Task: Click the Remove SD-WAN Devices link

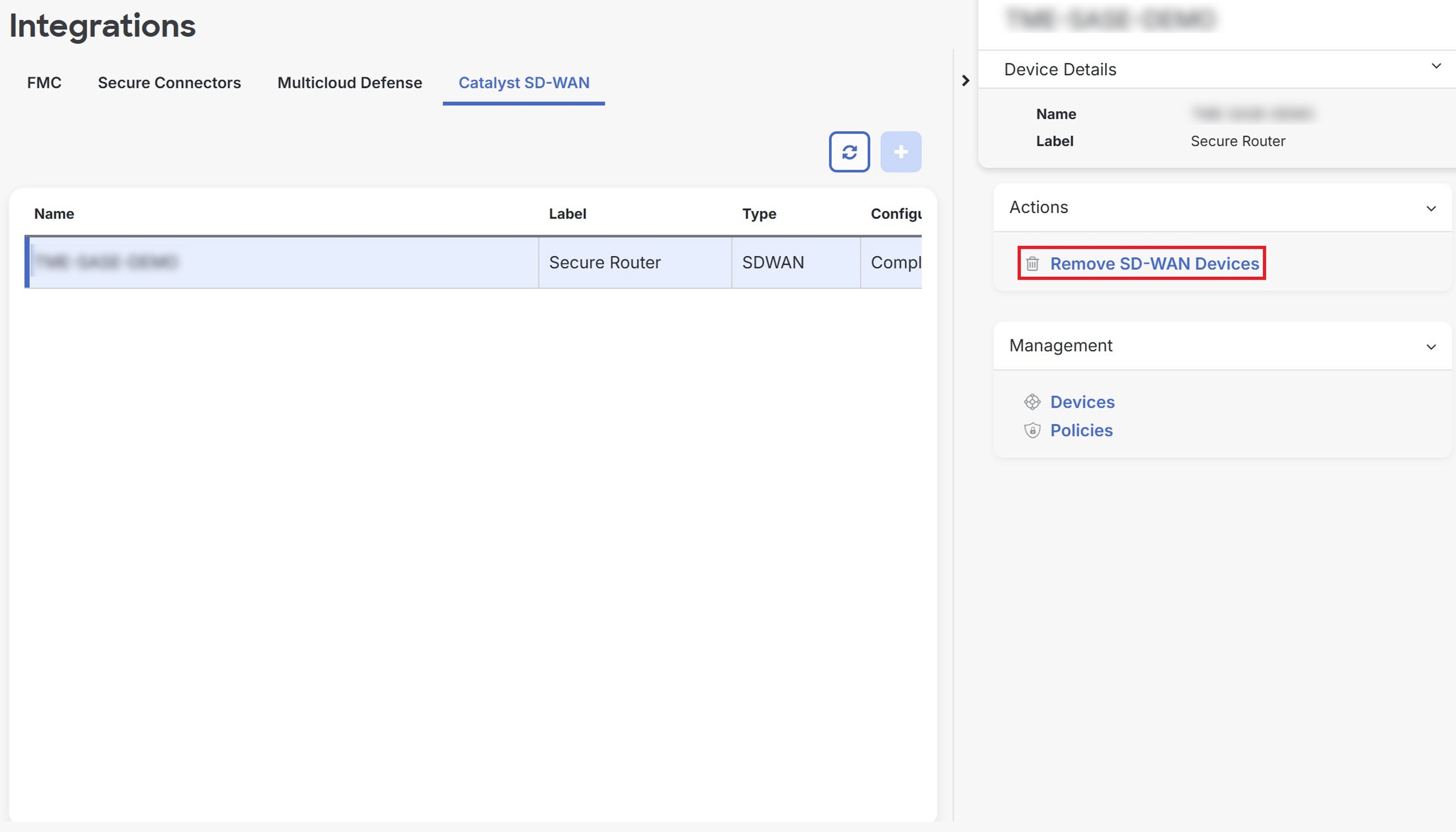Action: (x=1155, y=263)
